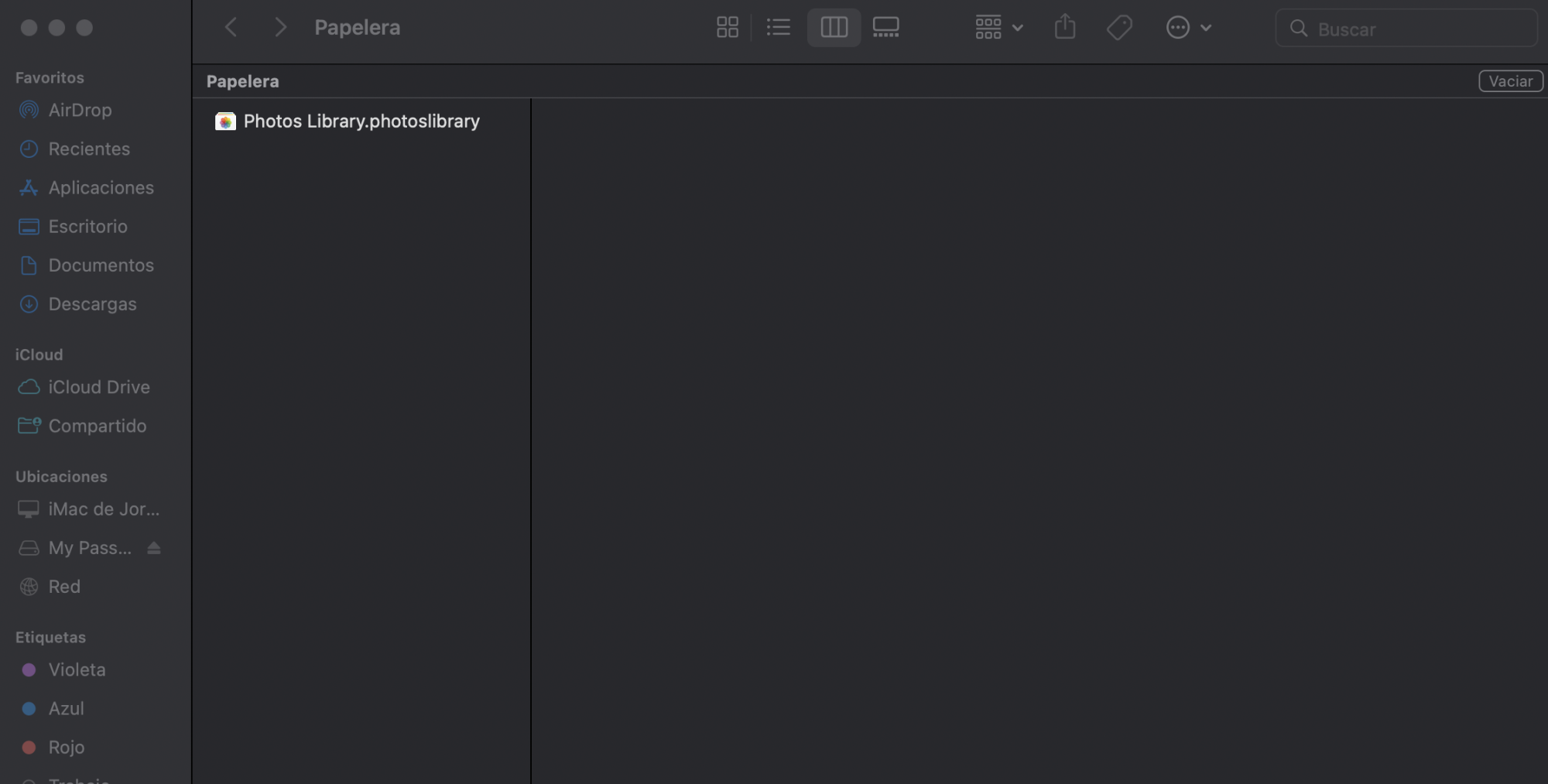Open Escritorio in the sidebar
1548x784 pixels.
87,226
